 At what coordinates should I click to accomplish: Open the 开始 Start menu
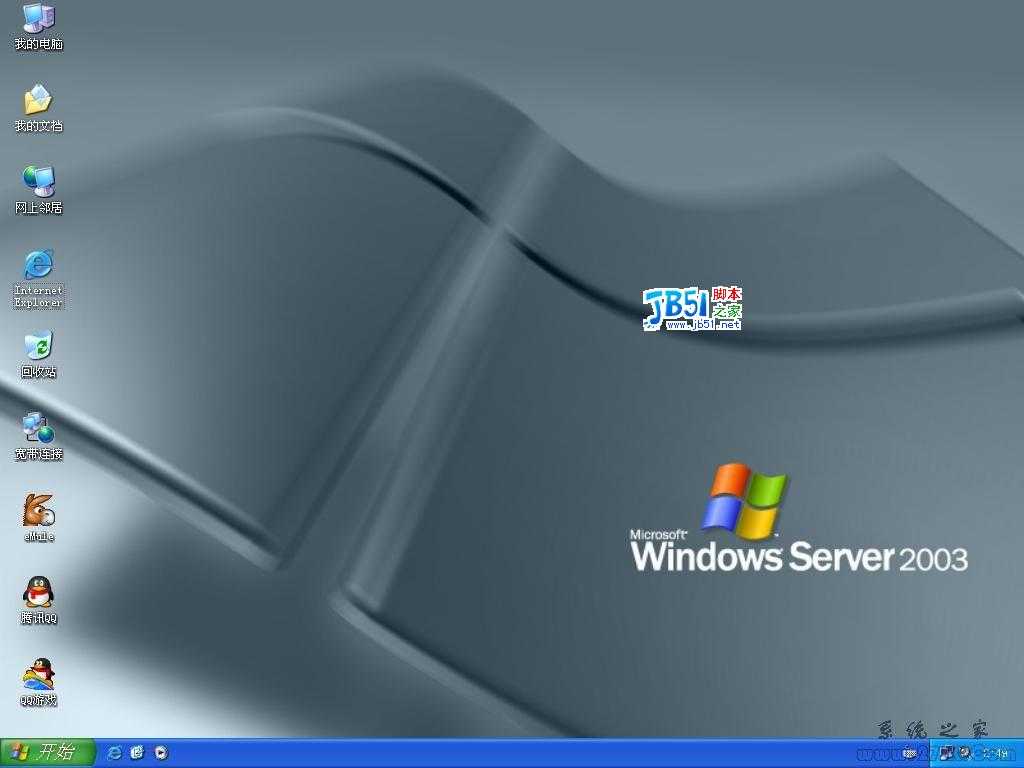pos(48,753)
